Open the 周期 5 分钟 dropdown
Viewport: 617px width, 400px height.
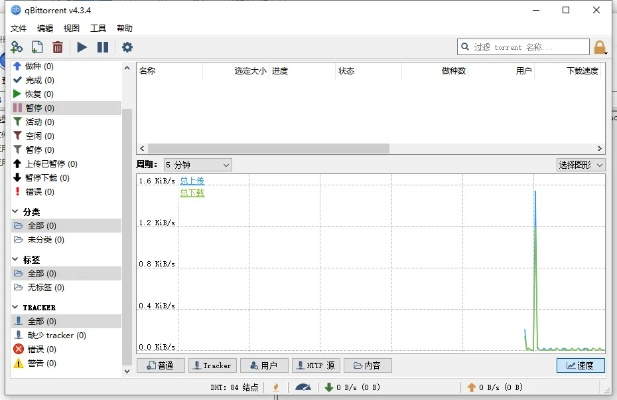point(196,164)
